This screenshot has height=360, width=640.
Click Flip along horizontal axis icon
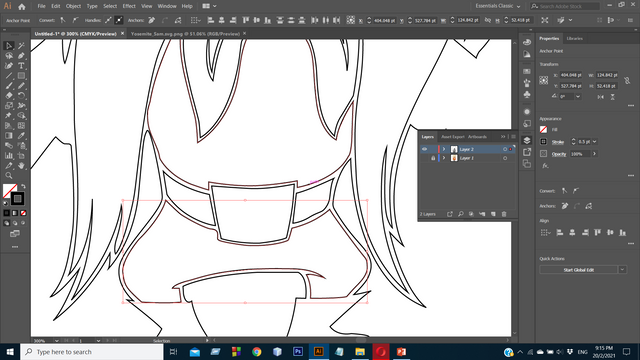click(x=600, y=97)
